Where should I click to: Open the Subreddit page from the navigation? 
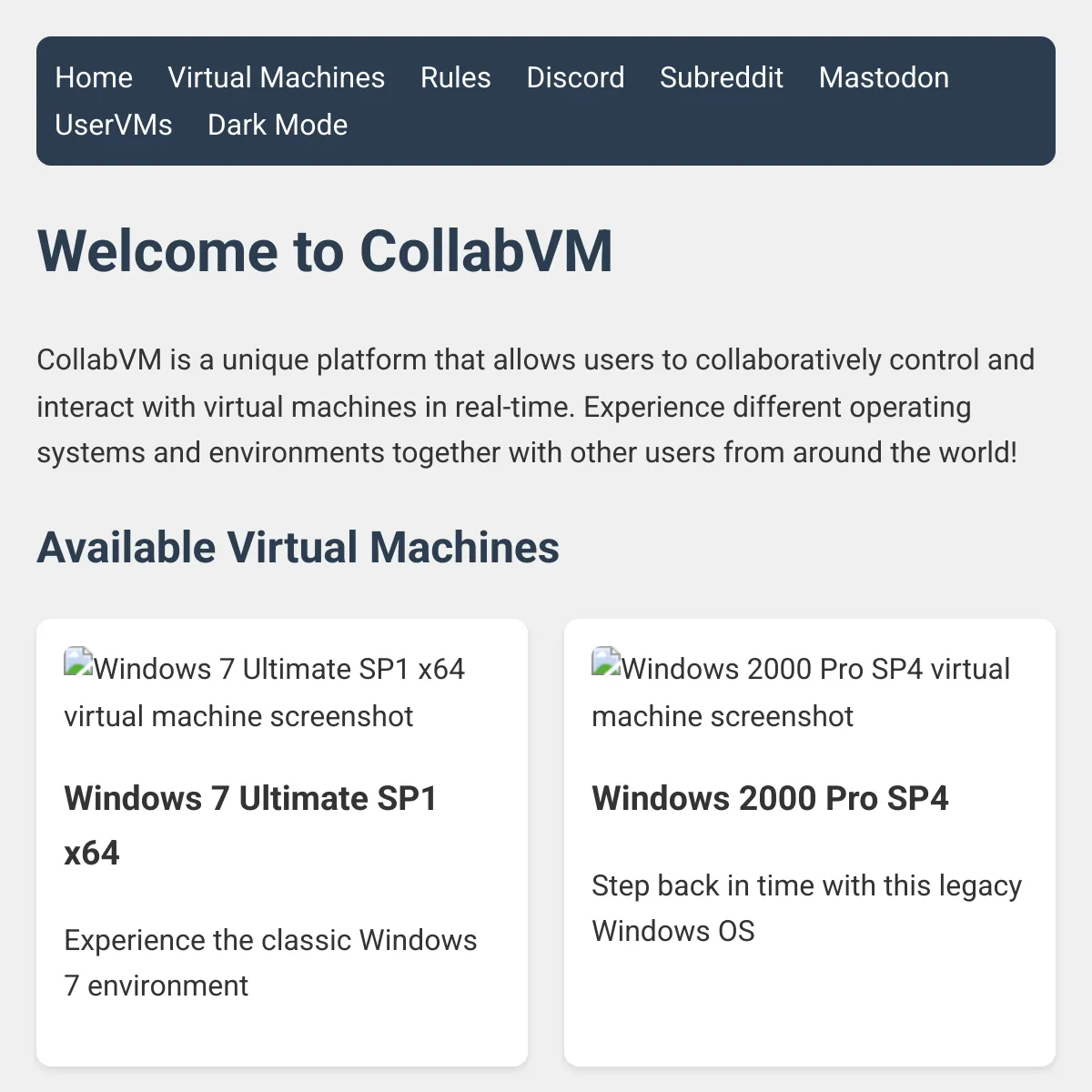point(722,78)
